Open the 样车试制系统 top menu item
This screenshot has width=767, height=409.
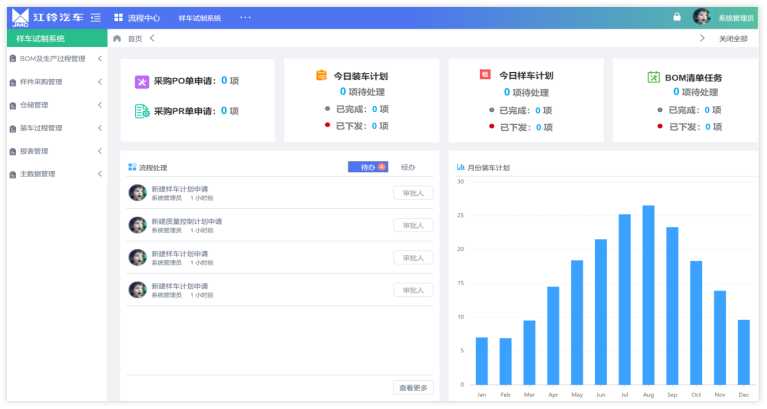200,18
